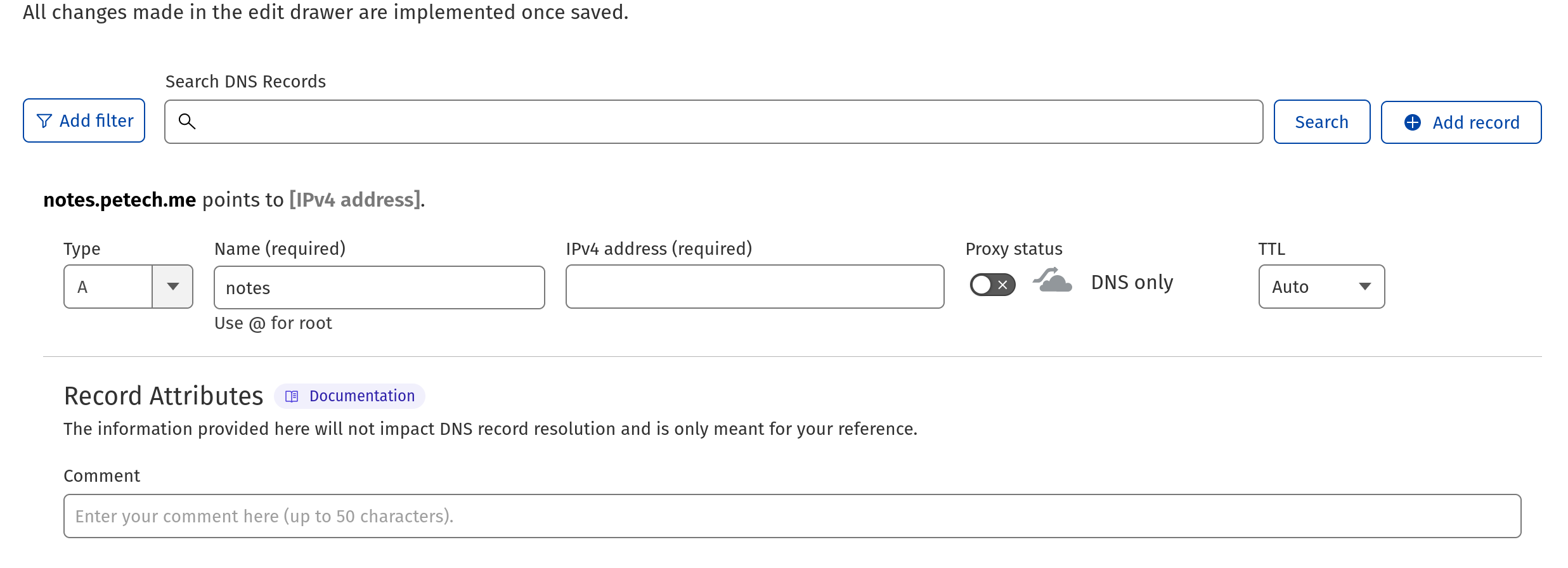Click the IPv4 address (required) label
This screenshot has height=568, width=1568.
pos(659,249)
